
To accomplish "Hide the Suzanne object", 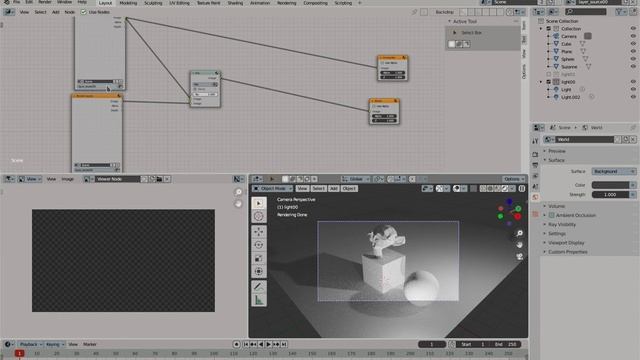I will pyautogui.click(x=633, y=67).
